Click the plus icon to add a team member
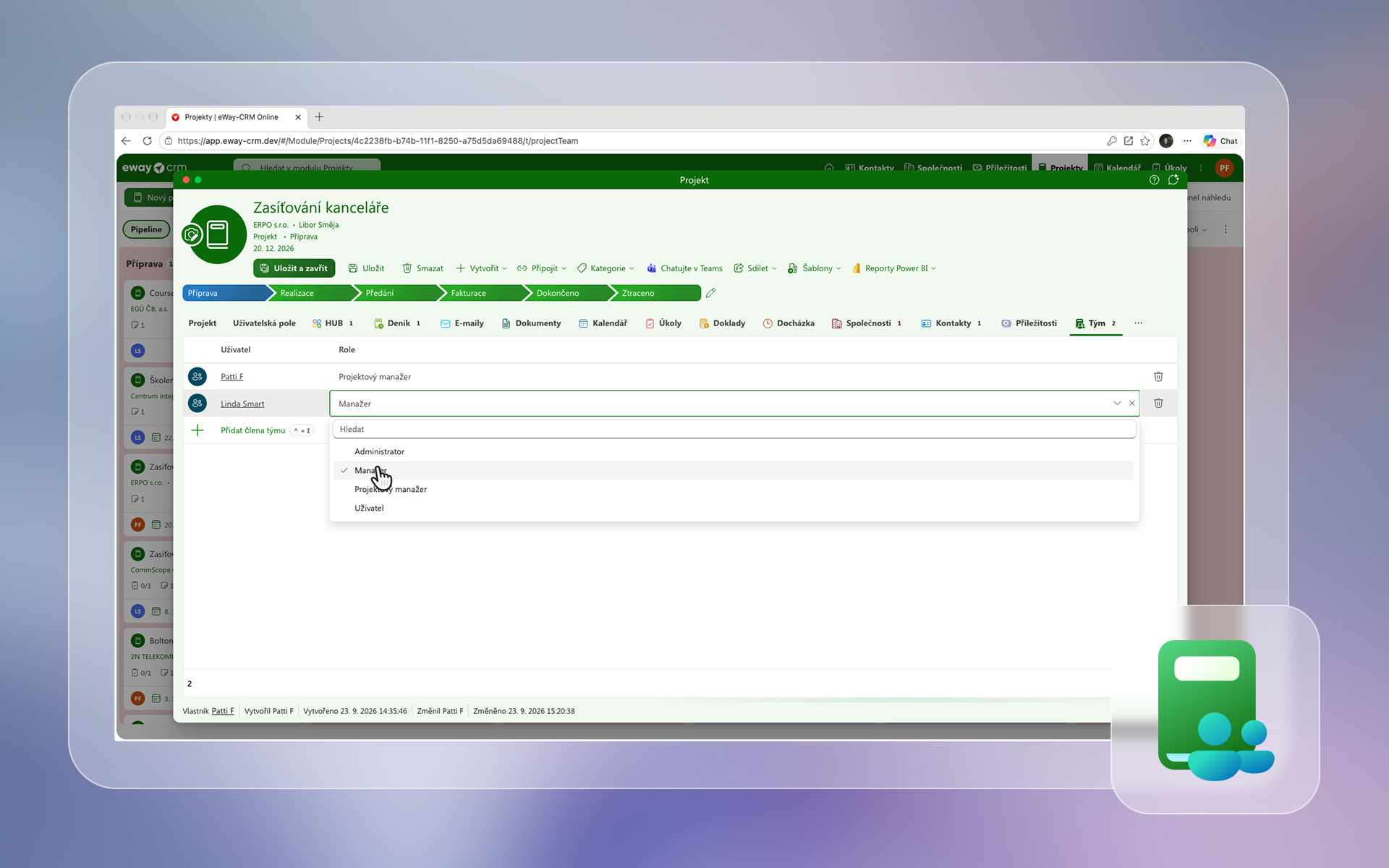1389x868 pixels. pos(197,430)
